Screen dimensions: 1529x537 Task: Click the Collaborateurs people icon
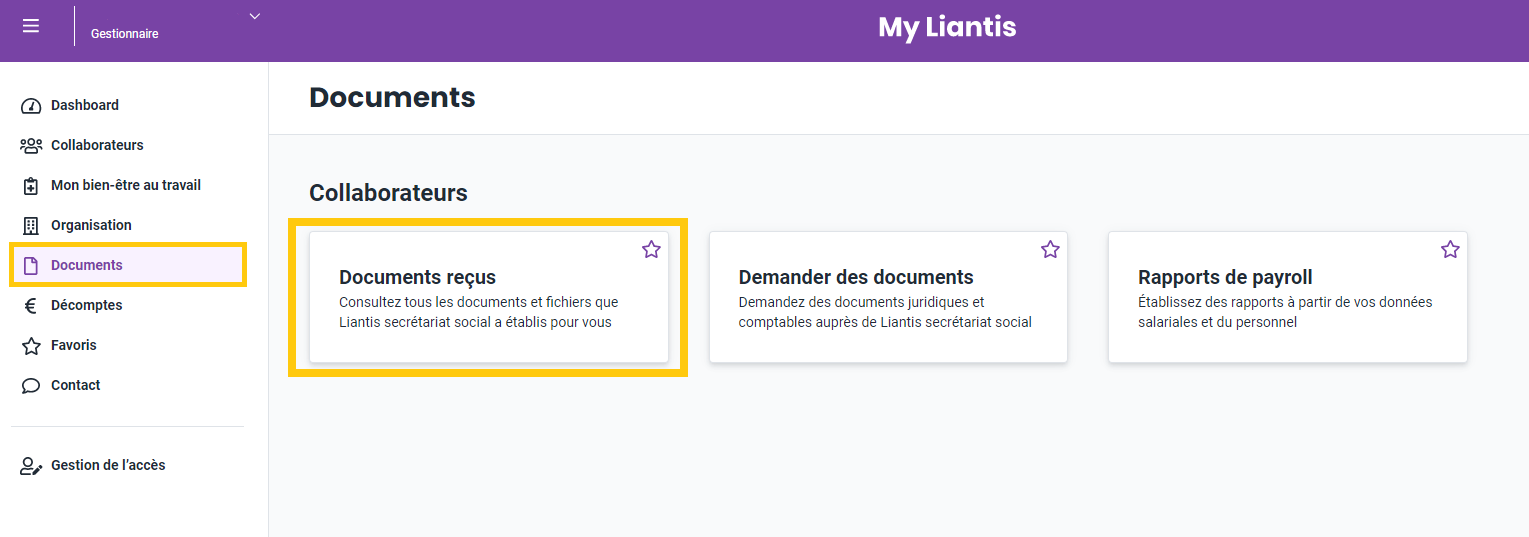(x=31, y=145)
